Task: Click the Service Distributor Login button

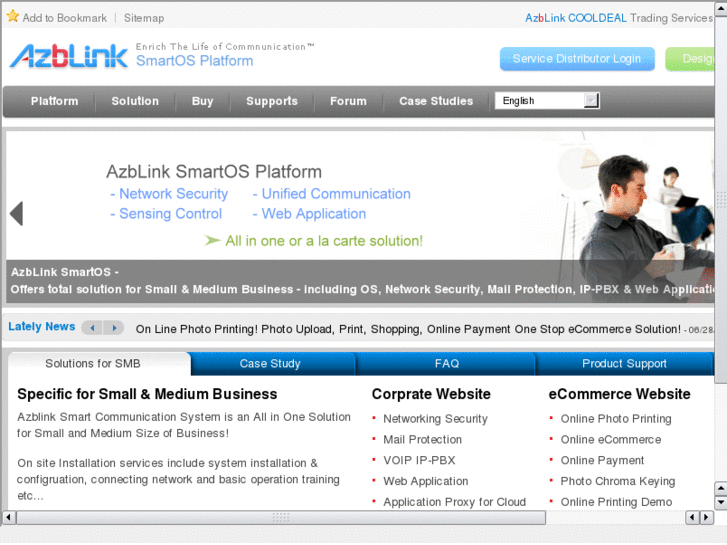Action: tap(577, 59)
